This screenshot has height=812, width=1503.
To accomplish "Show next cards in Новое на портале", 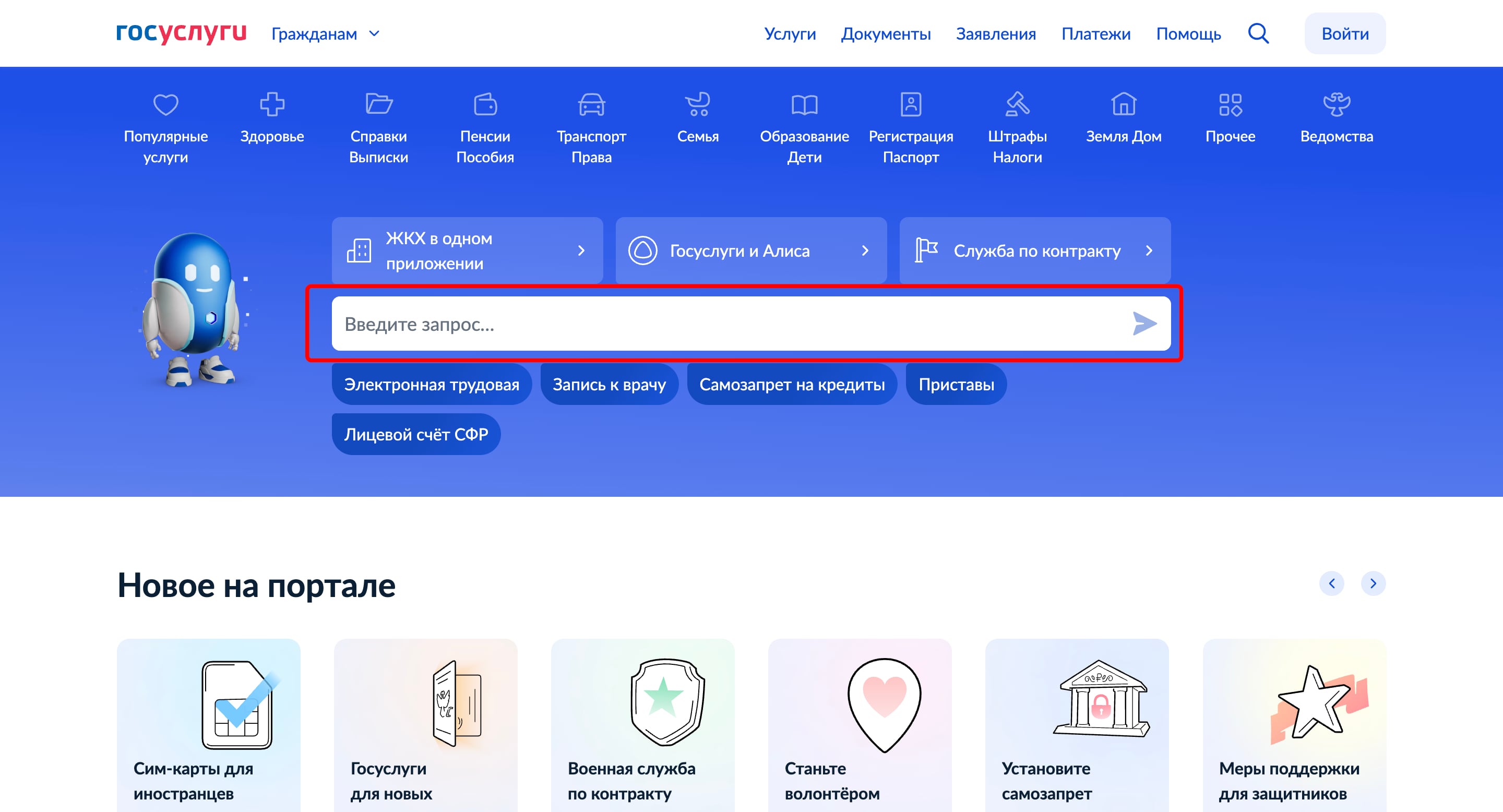I will [x=1374, y=583].
